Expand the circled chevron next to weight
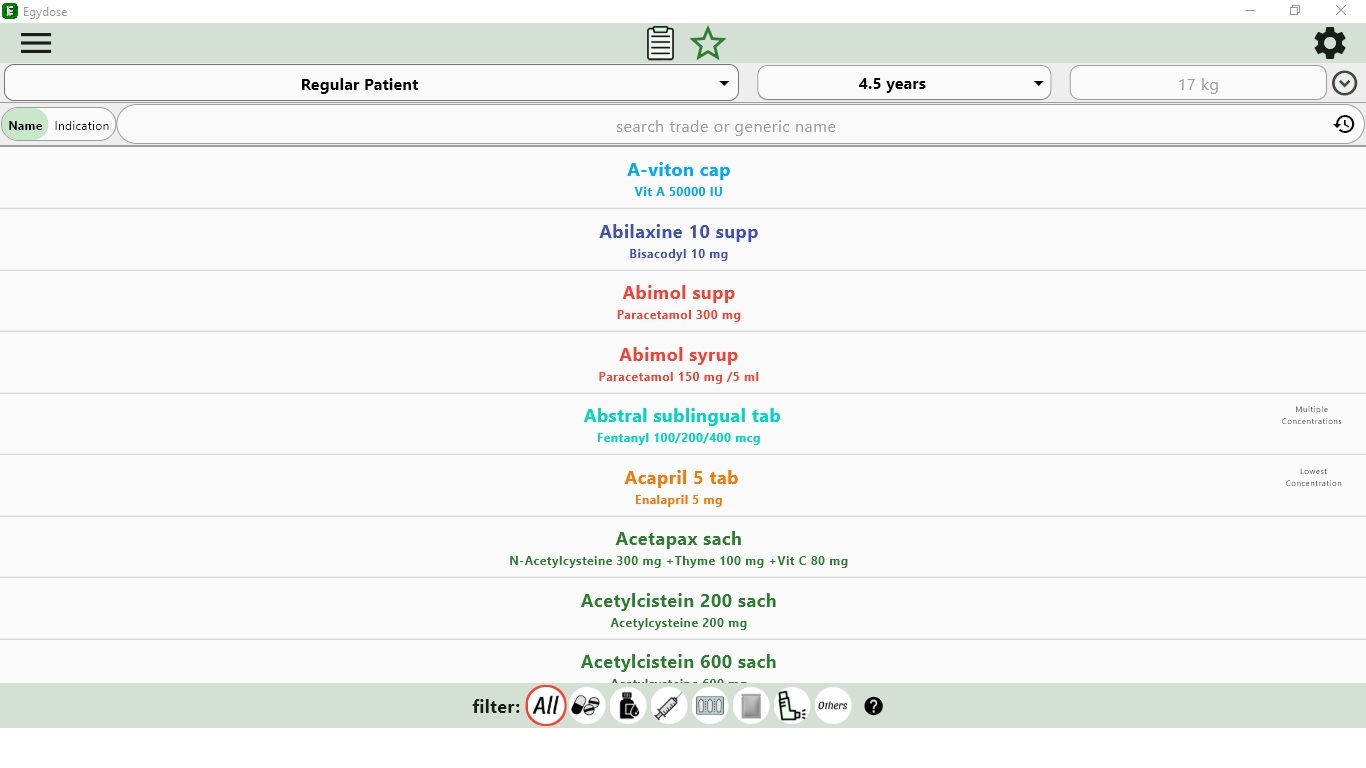The image size is (1366, 768). [x=1345, y=84]
